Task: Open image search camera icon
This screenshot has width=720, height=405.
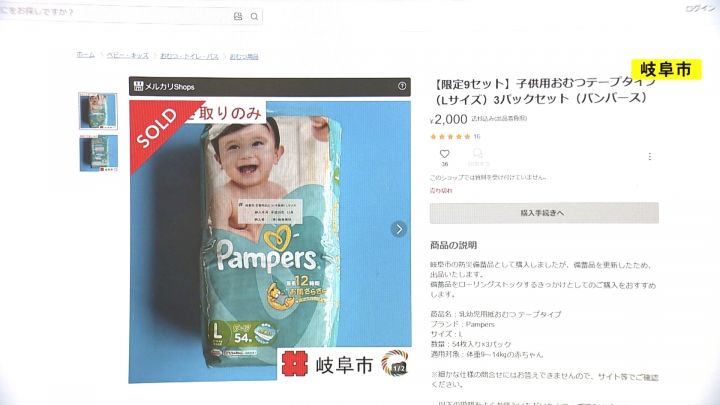Action: (238, 17)
